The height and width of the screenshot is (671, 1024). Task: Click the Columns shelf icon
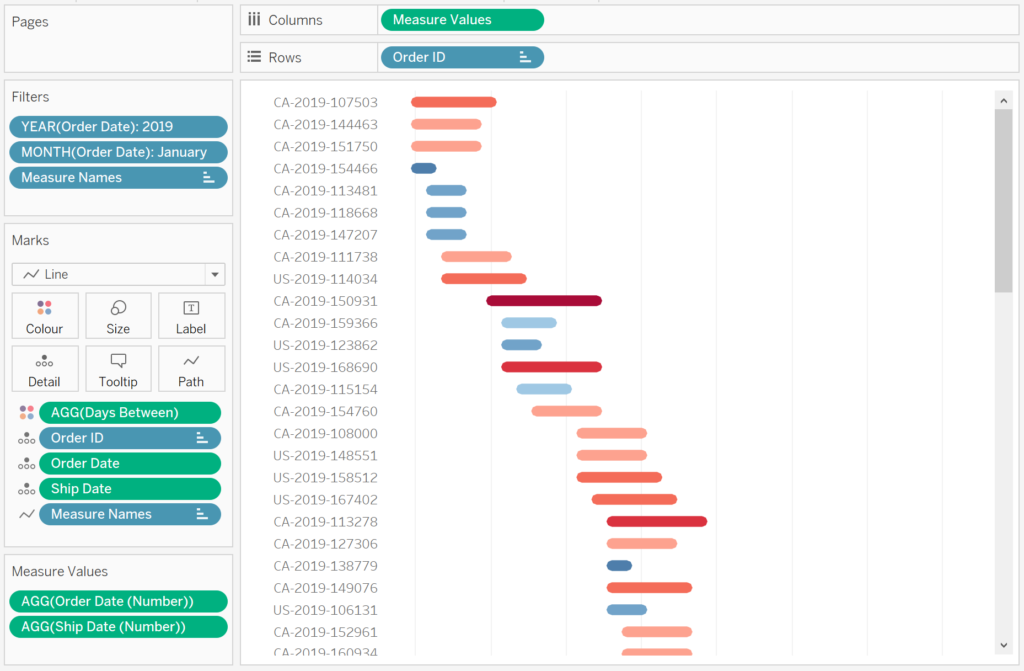(x=254, y=20)
